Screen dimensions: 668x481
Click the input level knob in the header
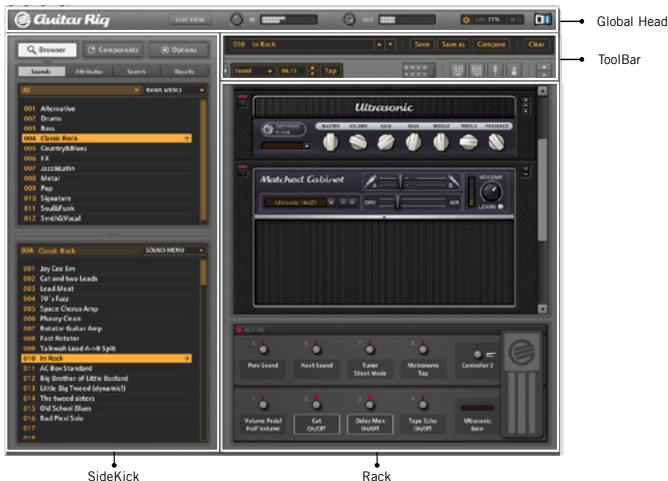point(236,19)
